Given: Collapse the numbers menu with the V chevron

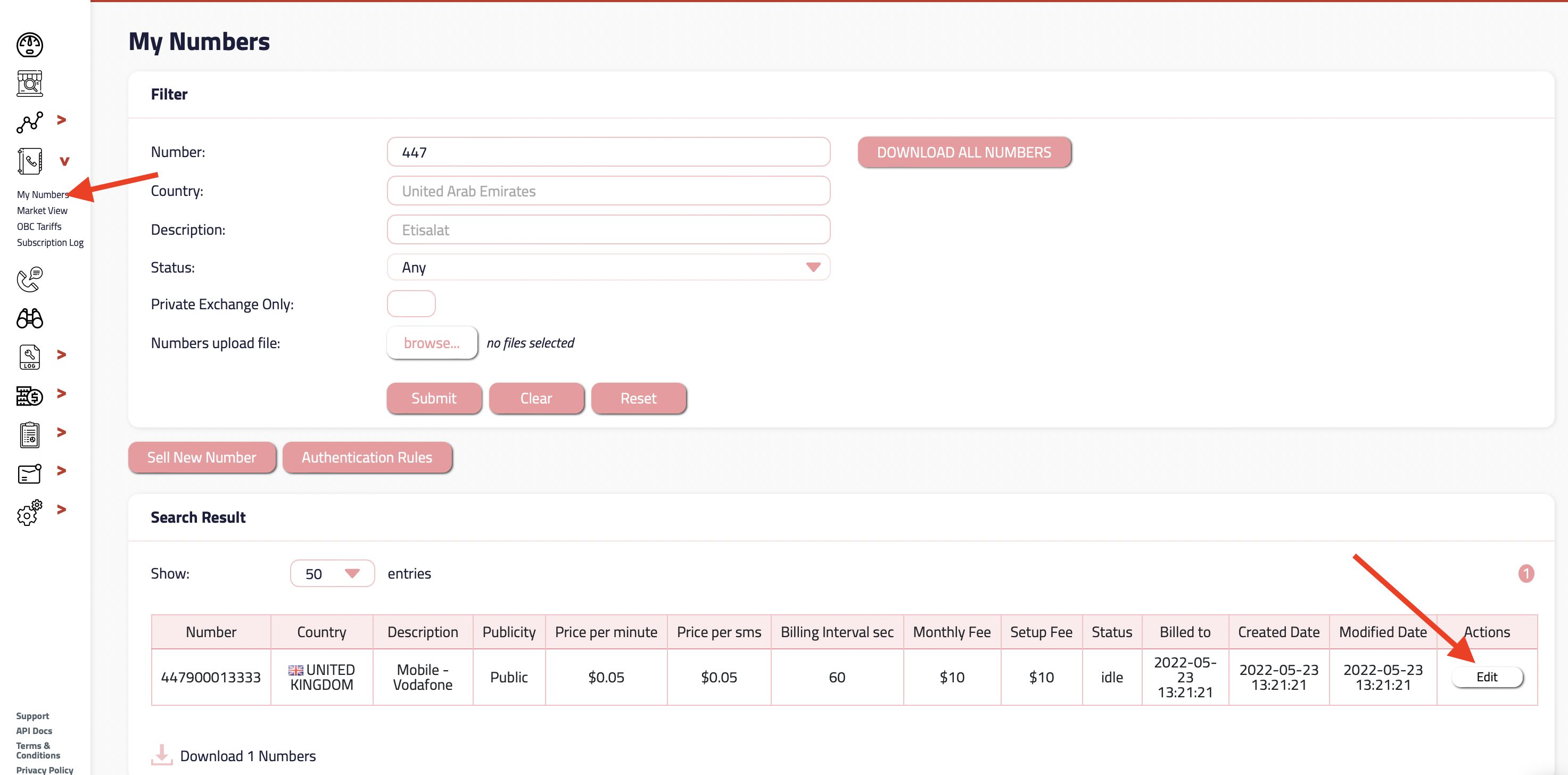Looking at the screenshot, I should (64, 161).
